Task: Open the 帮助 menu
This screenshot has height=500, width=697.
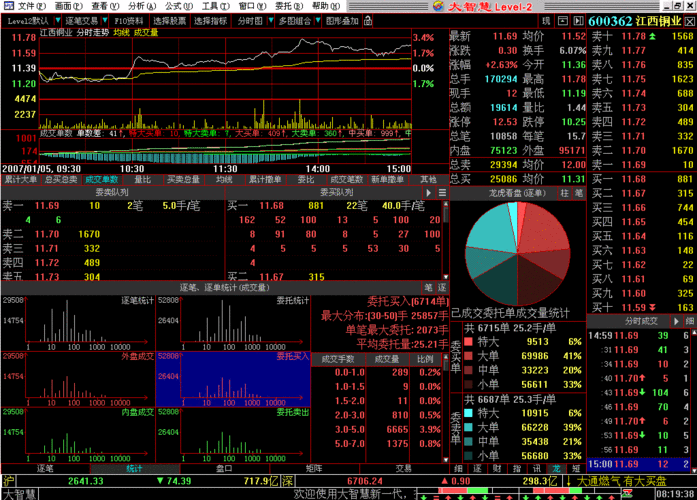Action: [x=326, y=6]
